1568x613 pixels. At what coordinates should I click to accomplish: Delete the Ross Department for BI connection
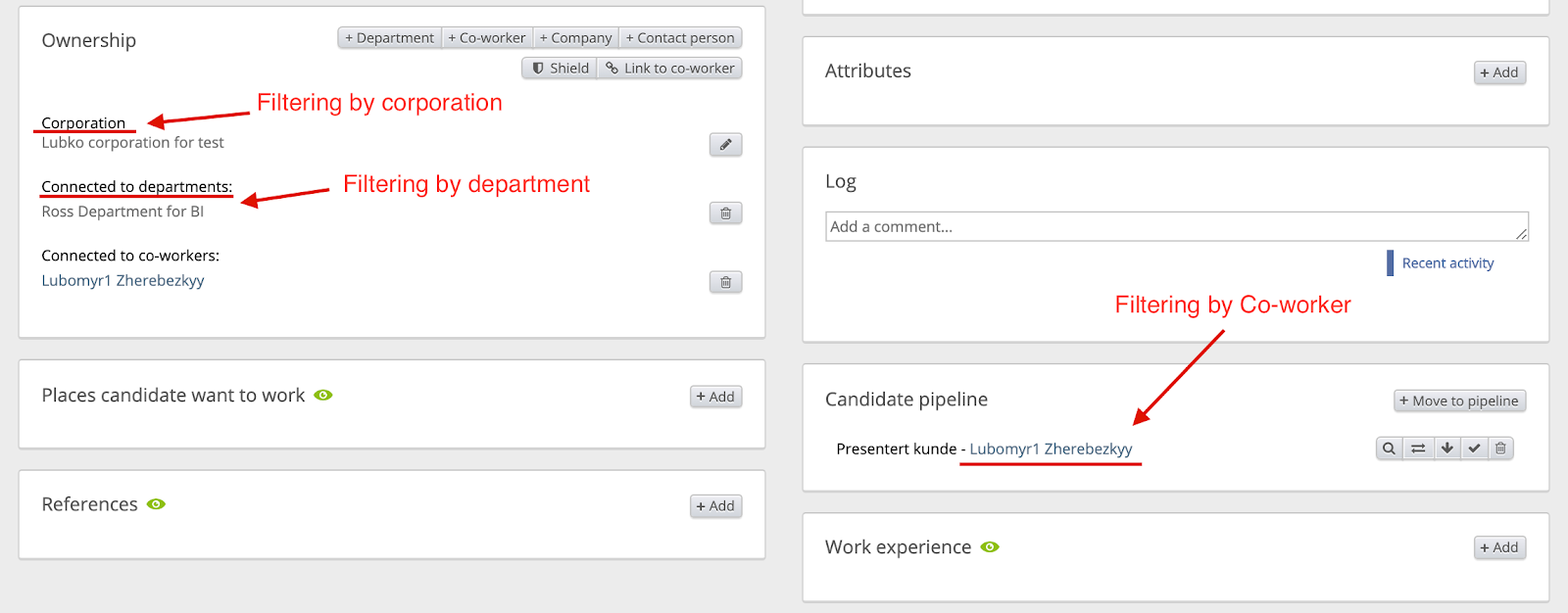(725, 213)
